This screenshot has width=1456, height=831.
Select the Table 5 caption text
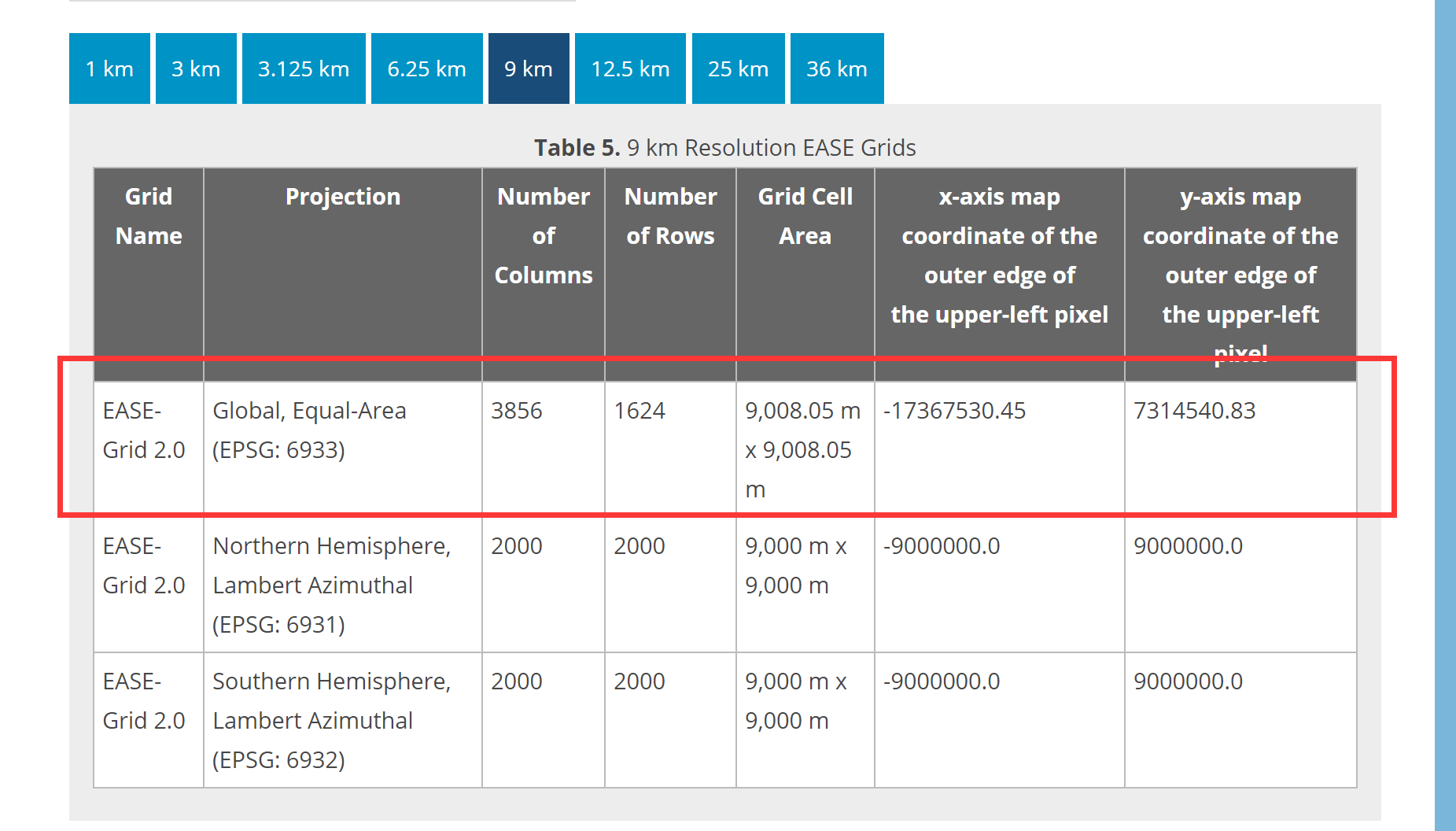[724, 147]
